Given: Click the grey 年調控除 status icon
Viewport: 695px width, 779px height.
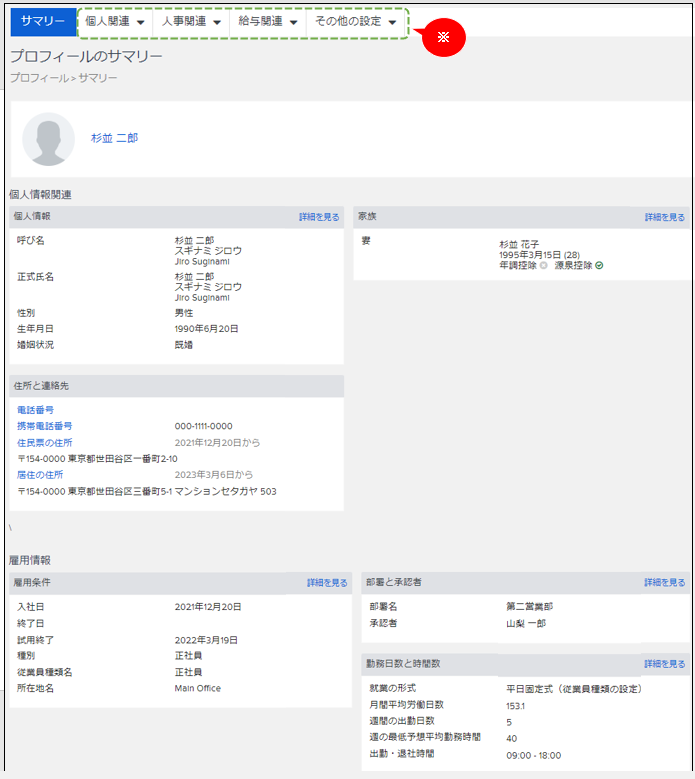Looking at the screenshot, I should [544, 266].
